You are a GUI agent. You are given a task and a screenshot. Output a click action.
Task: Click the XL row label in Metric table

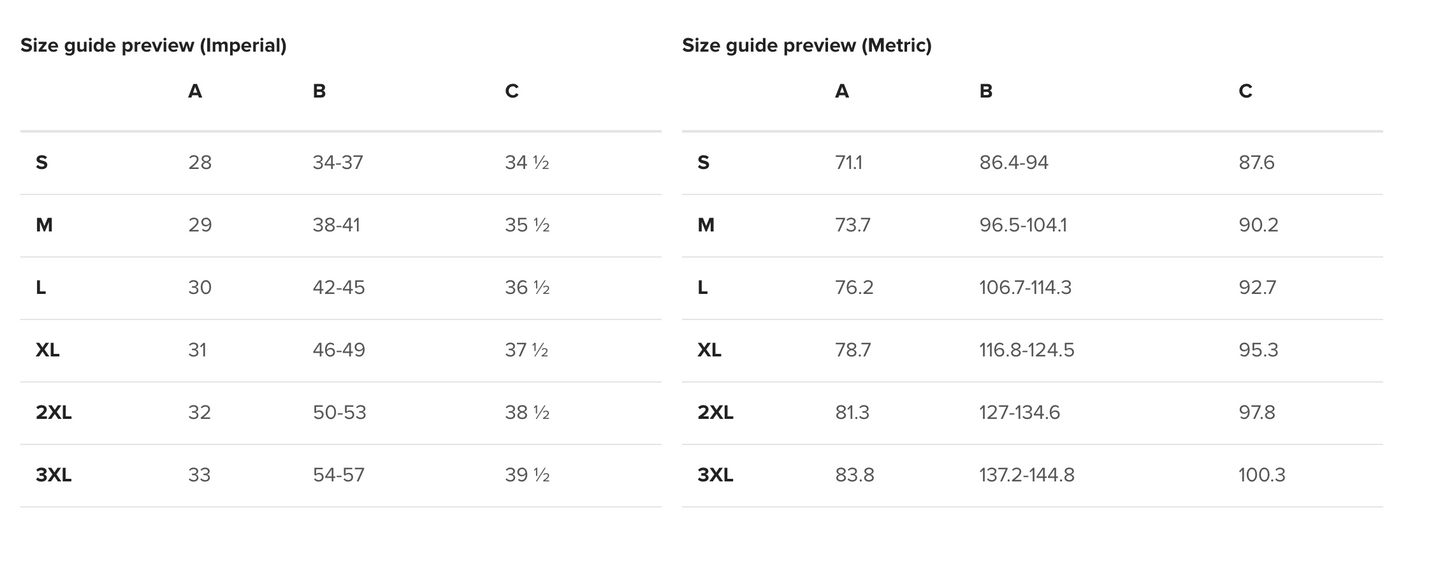(709, 350)
